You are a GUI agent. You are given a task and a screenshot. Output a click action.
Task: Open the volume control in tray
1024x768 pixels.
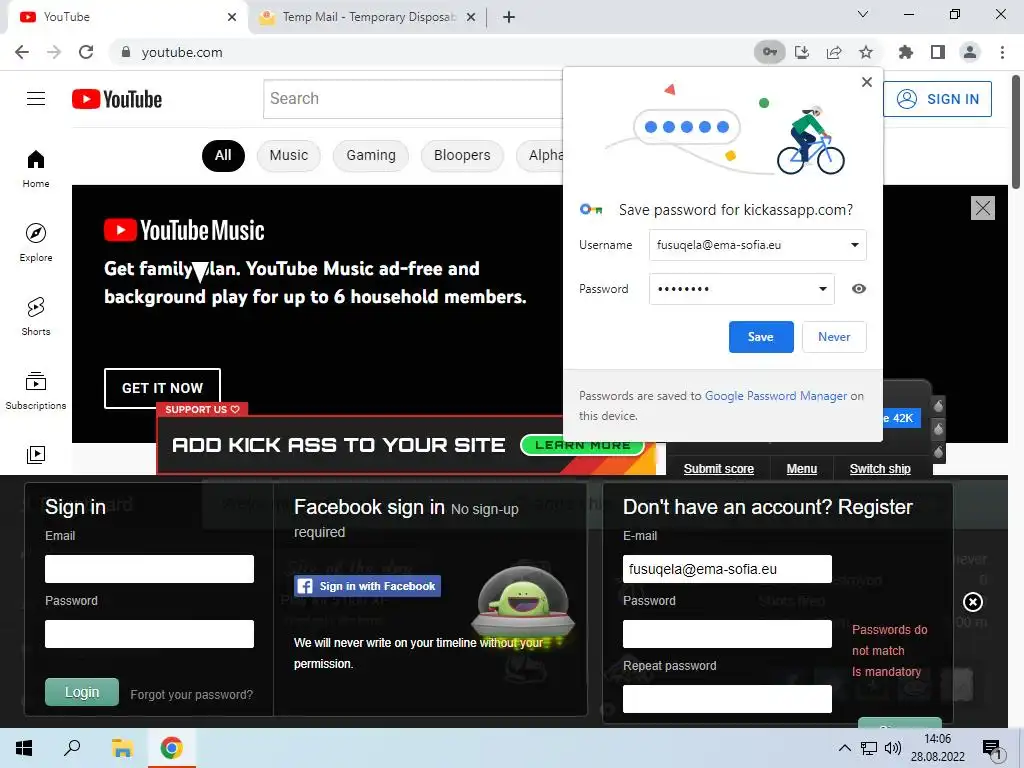pyautogui.click(x=893, y=748)
